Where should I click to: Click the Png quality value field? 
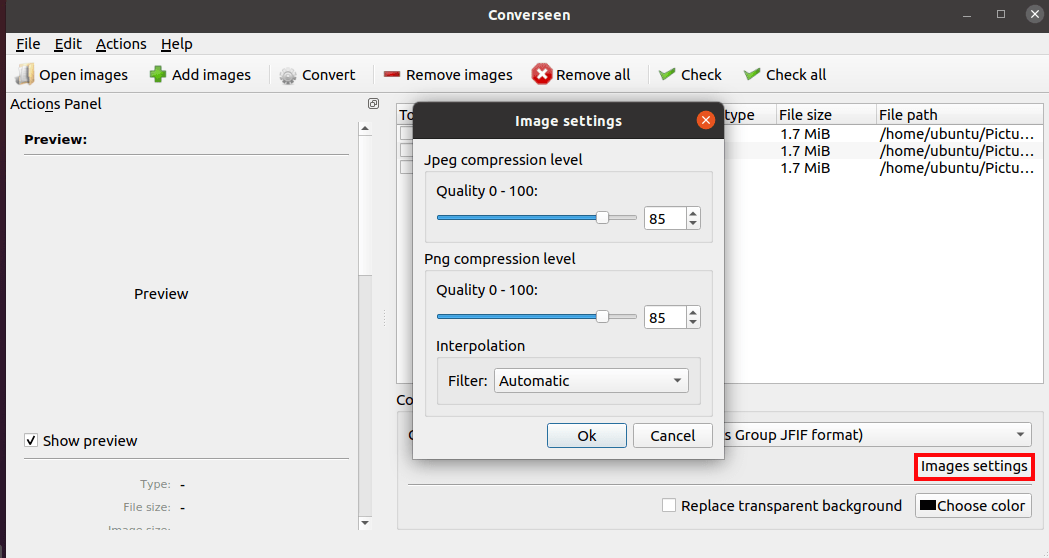[665, 318]
